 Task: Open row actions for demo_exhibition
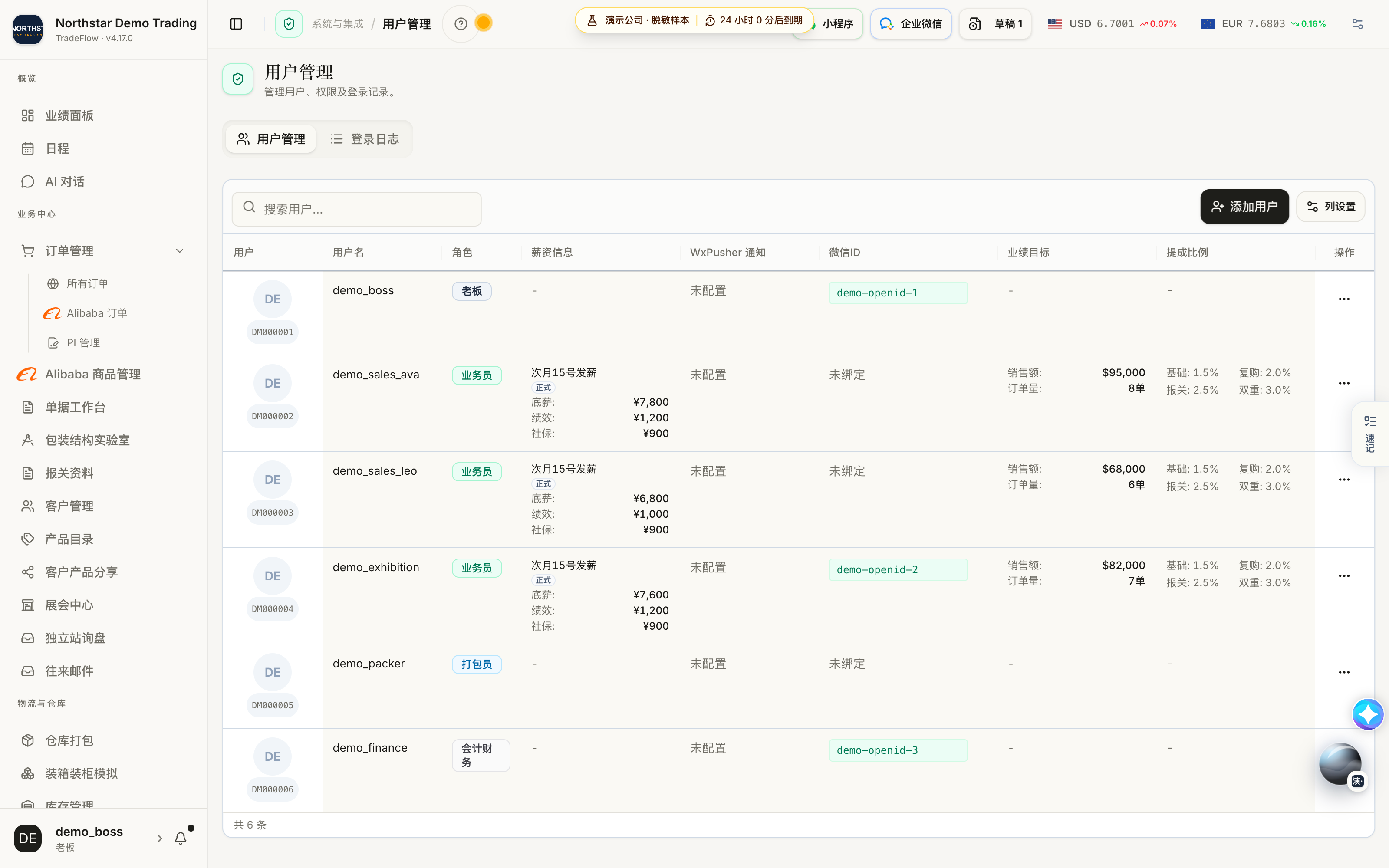[1344, 576]
